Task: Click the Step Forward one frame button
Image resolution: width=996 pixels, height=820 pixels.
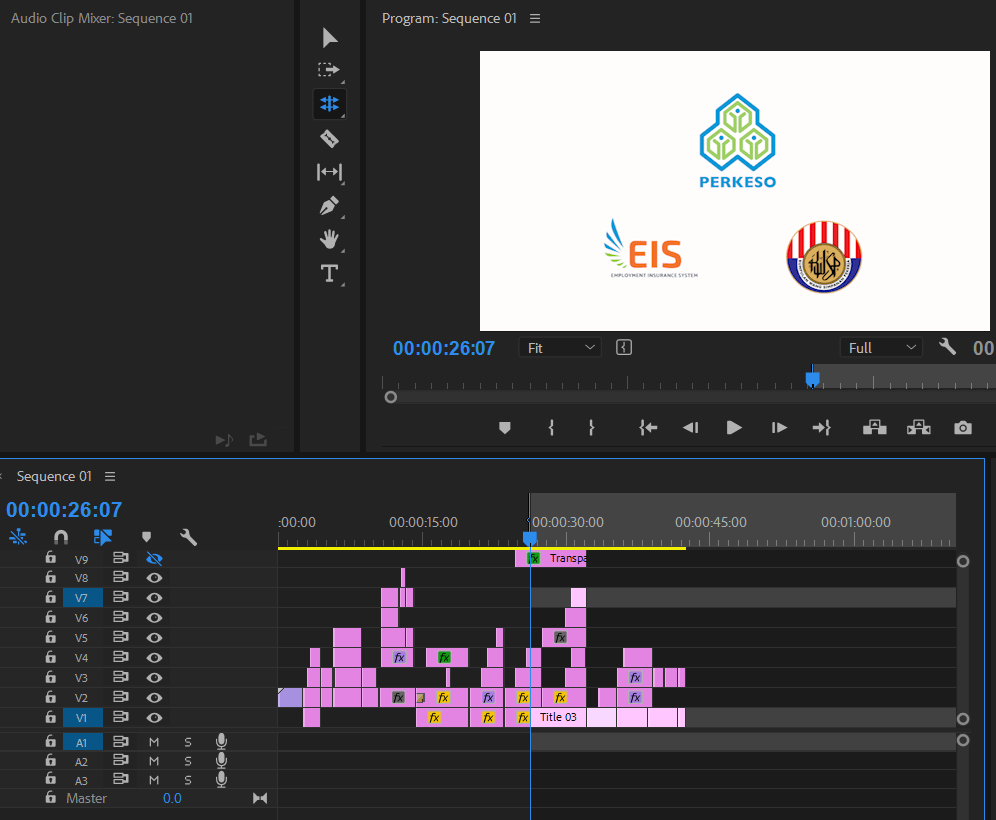Action: tap(779, 428)
